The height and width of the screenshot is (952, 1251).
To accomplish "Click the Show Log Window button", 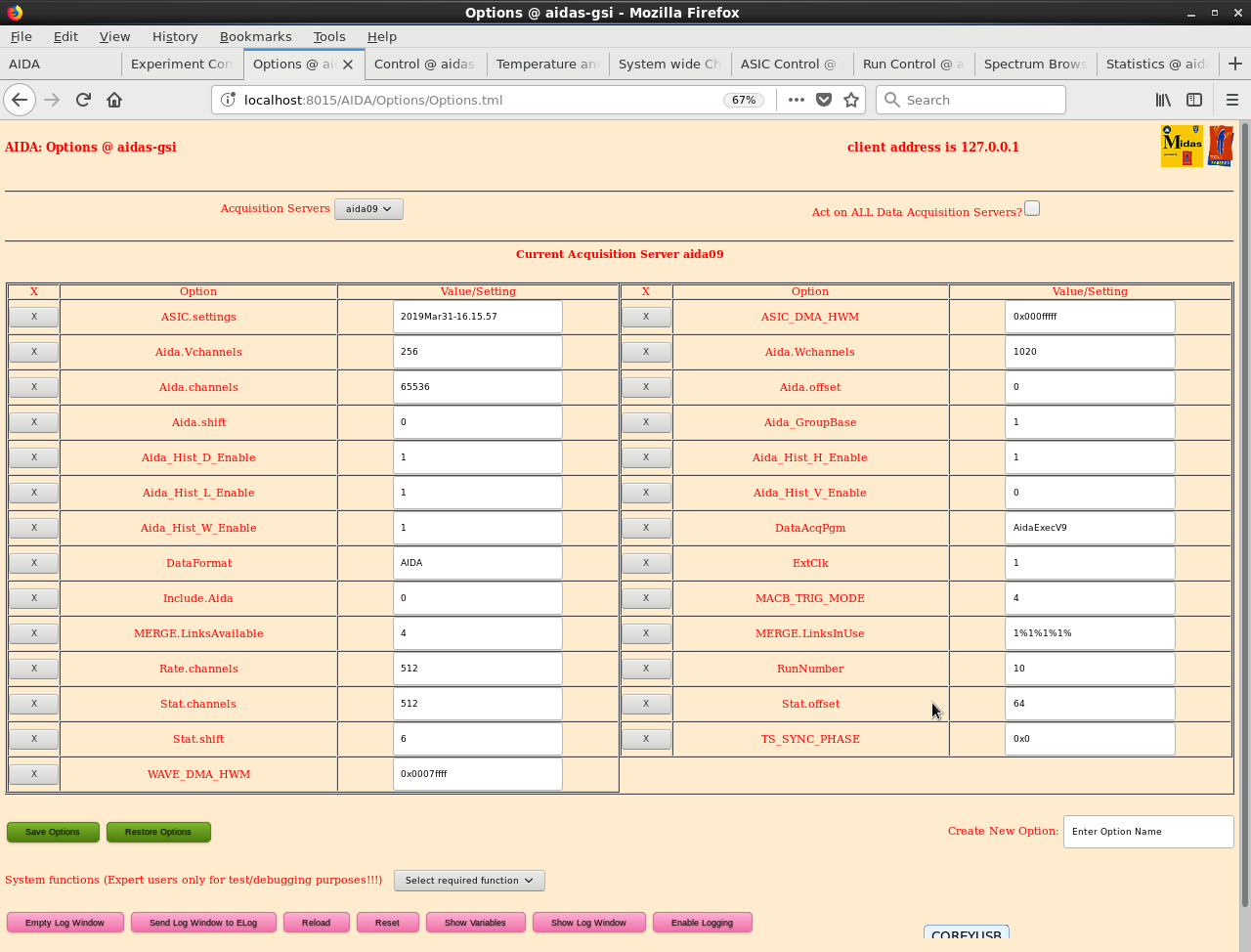I will [x=588, y=923].
